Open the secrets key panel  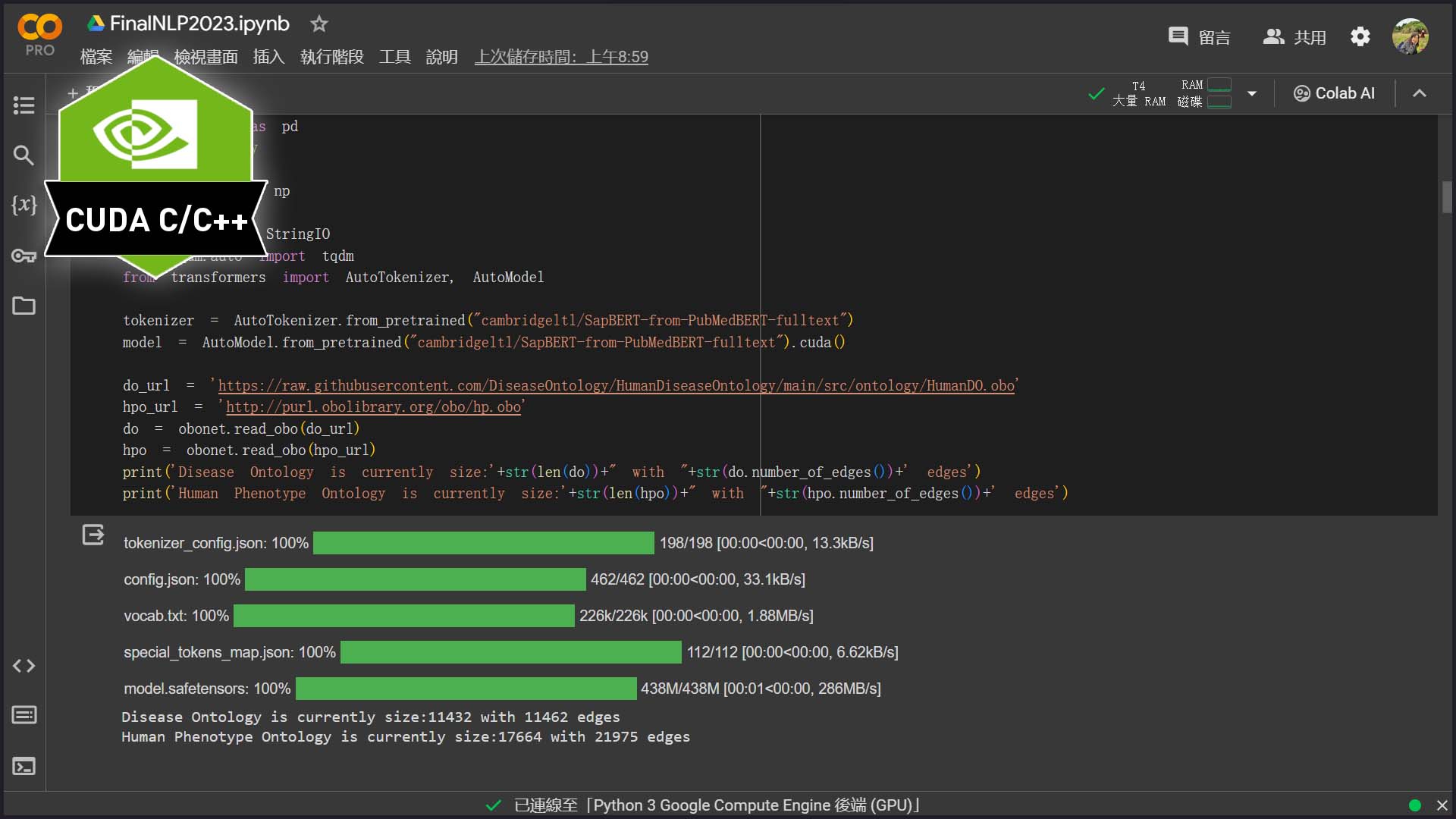tap(24, 256)
